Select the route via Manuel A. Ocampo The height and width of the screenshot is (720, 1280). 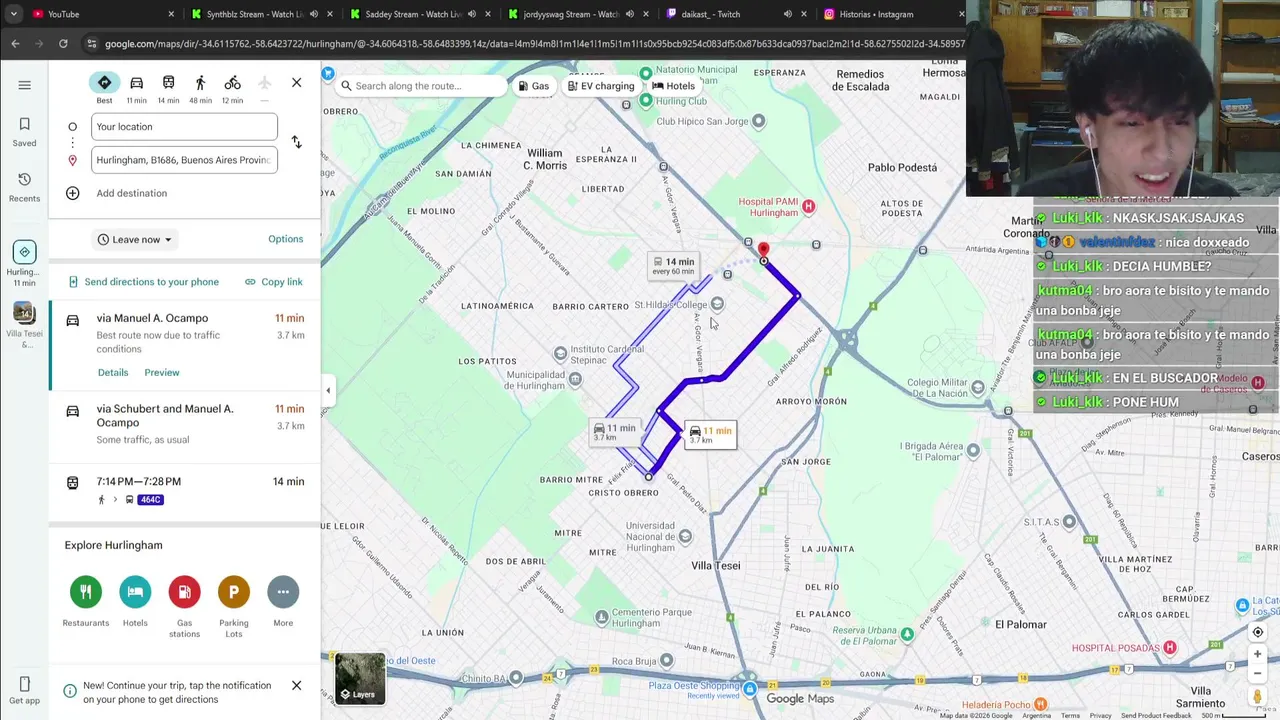(185, 345)
